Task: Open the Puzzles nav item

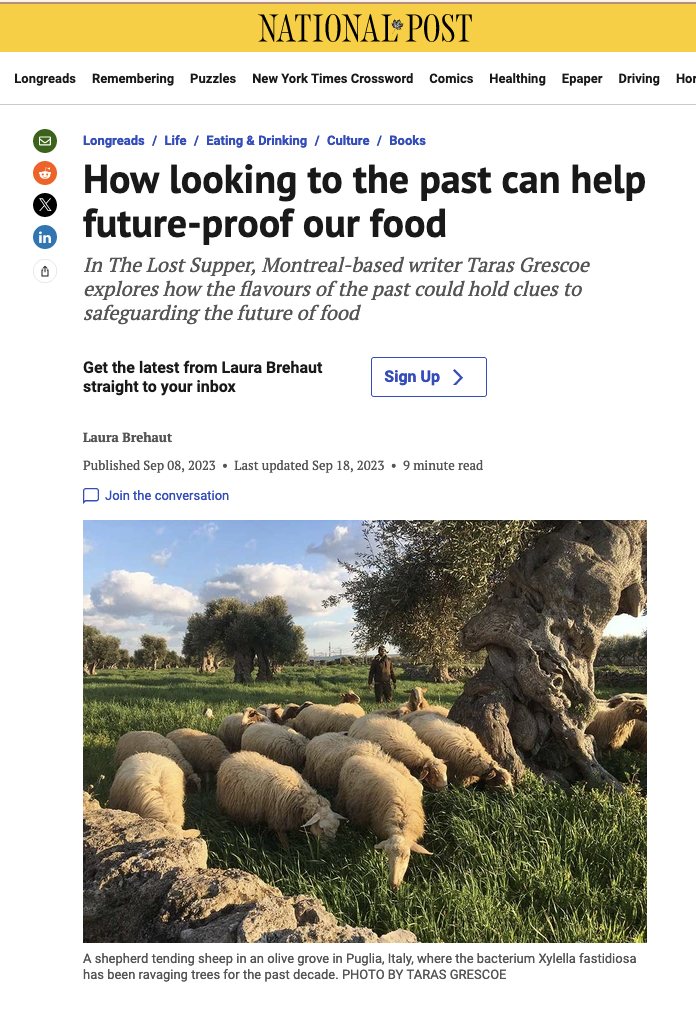Action: (212, 79)
